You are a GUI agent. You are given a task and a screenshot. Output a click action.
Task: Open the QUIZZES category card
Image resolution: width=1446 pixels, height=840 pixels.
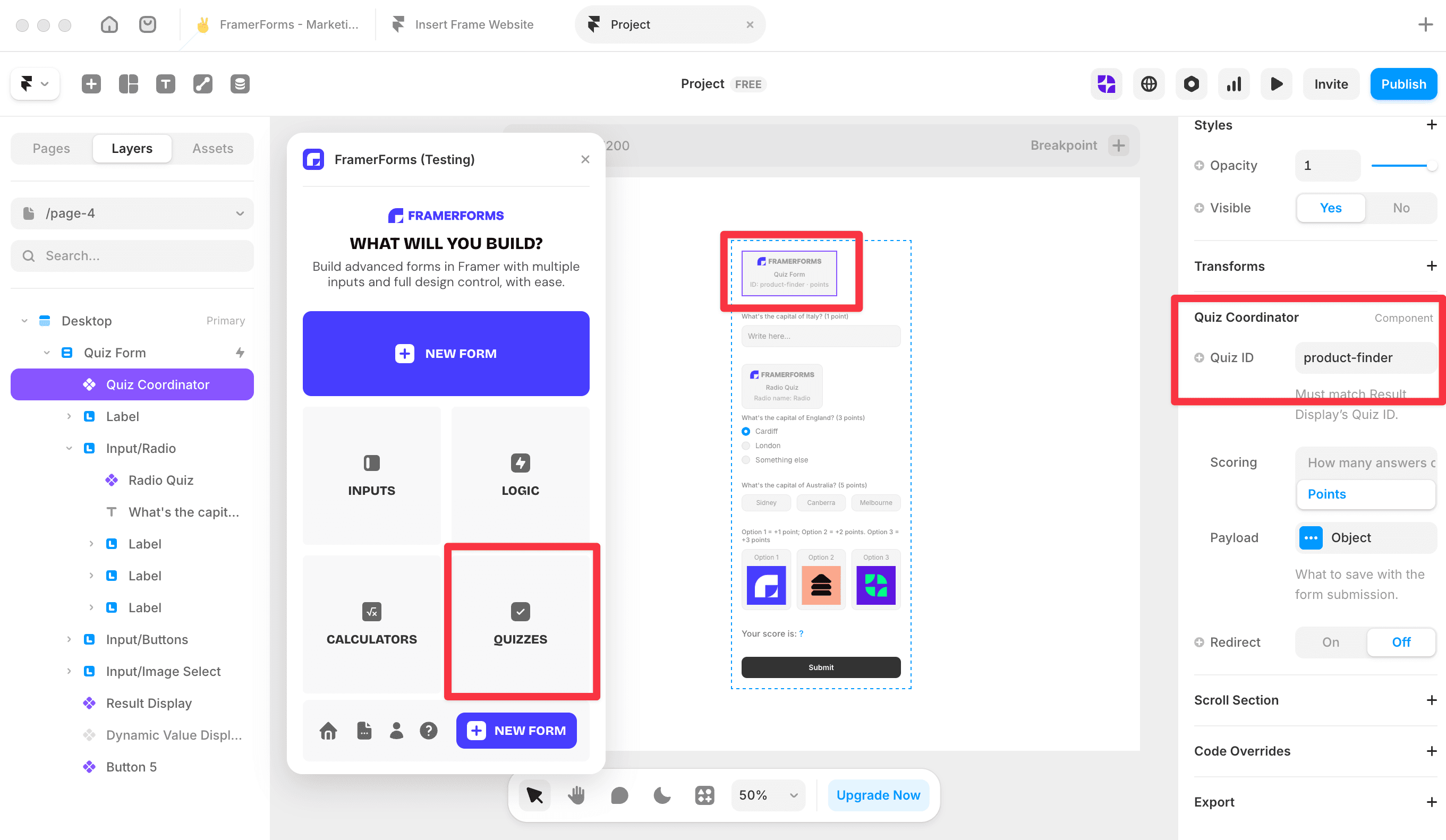pos(520,624)
